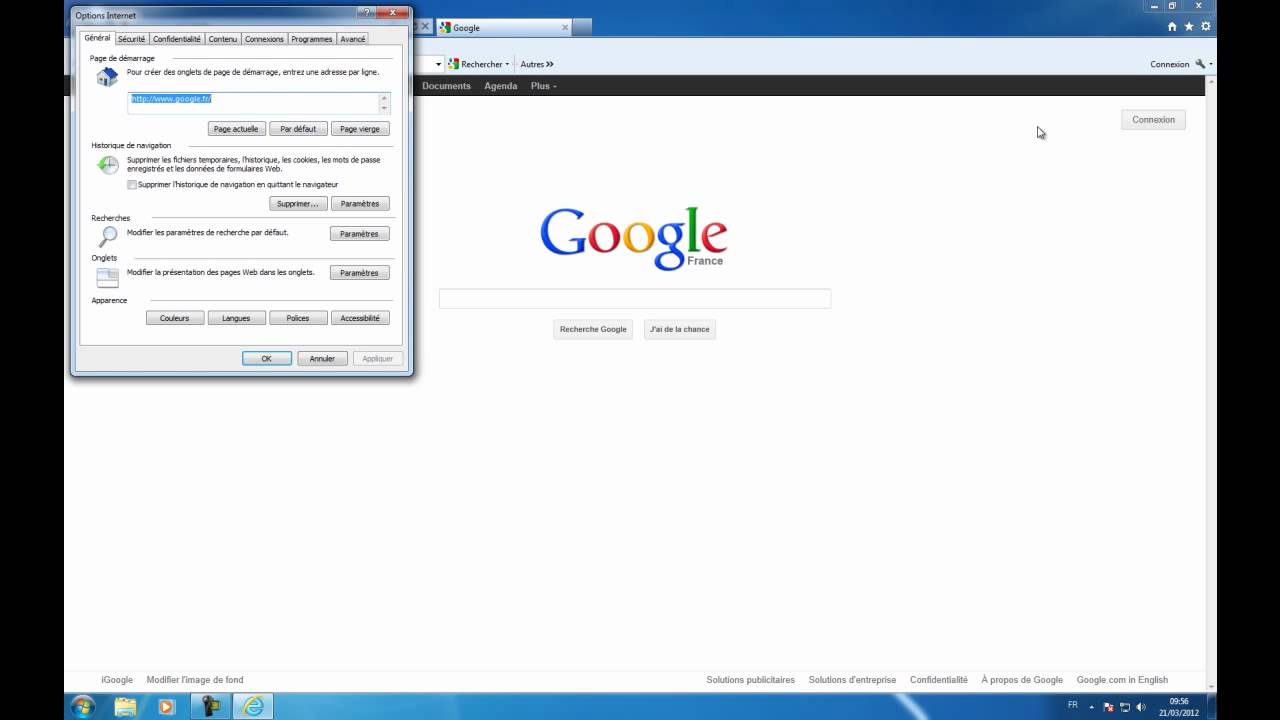Screen dimensions: 1280x720
Task: Click Google.com in English link
Action: pos(1122,680)
